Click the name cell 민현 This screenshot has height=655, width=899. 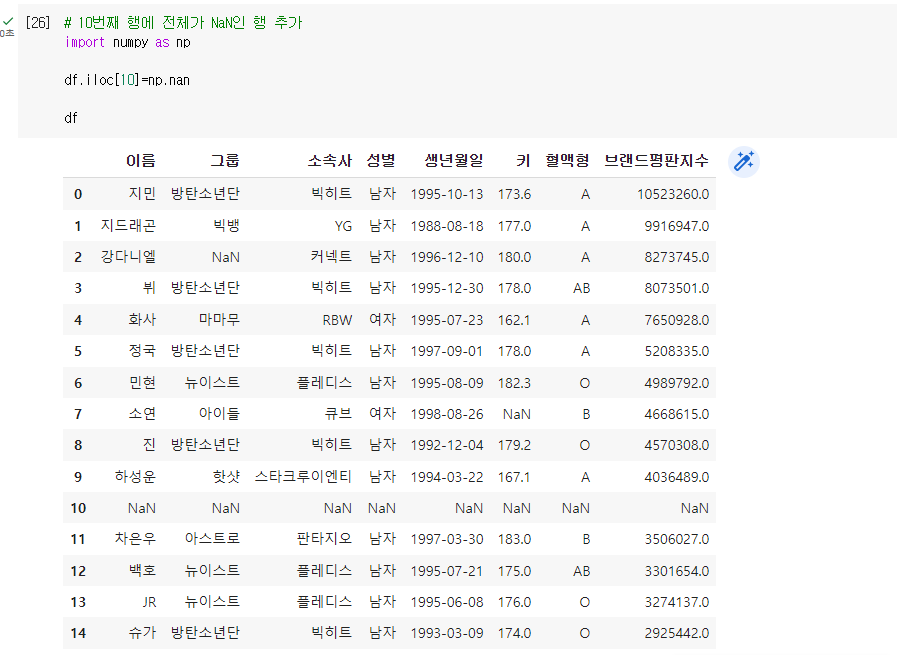click(x=142, y=383)
